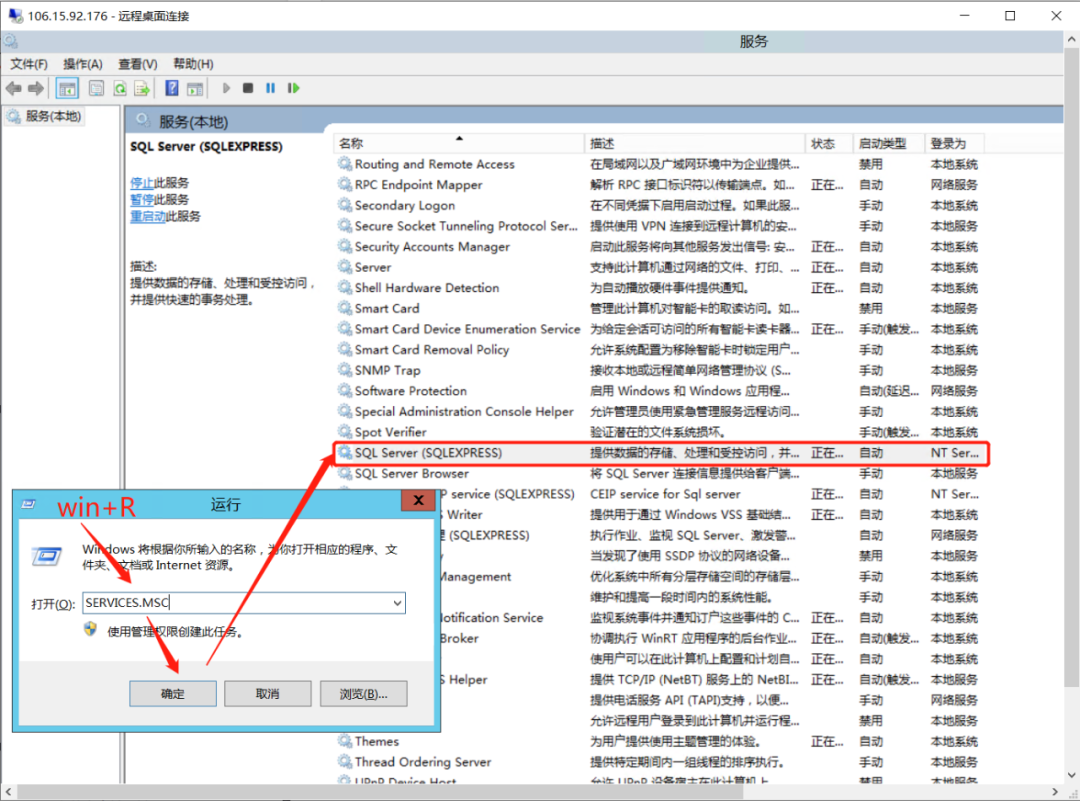1080x801 pixels.
Task: Select Services (Local) tree node
Action: [x=45, y=116]
